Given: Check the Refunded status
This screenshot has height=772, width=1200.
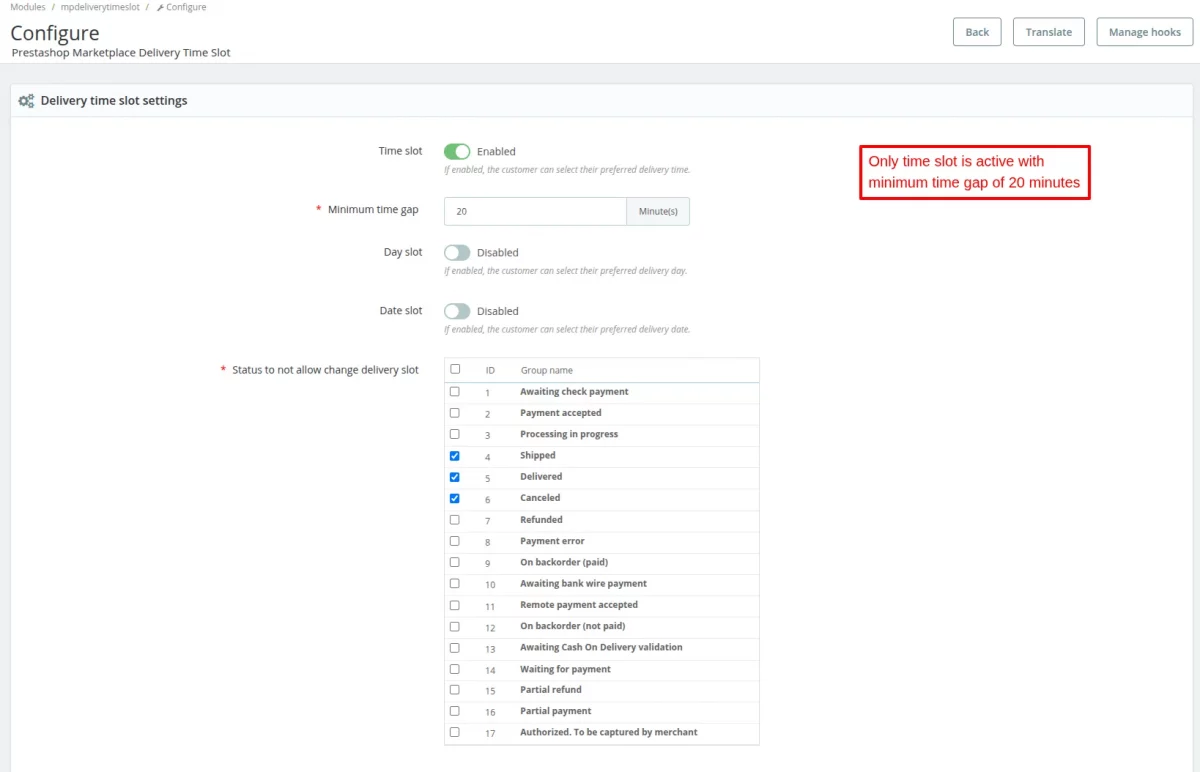Looking at the screenshot, I should (455, 519).
